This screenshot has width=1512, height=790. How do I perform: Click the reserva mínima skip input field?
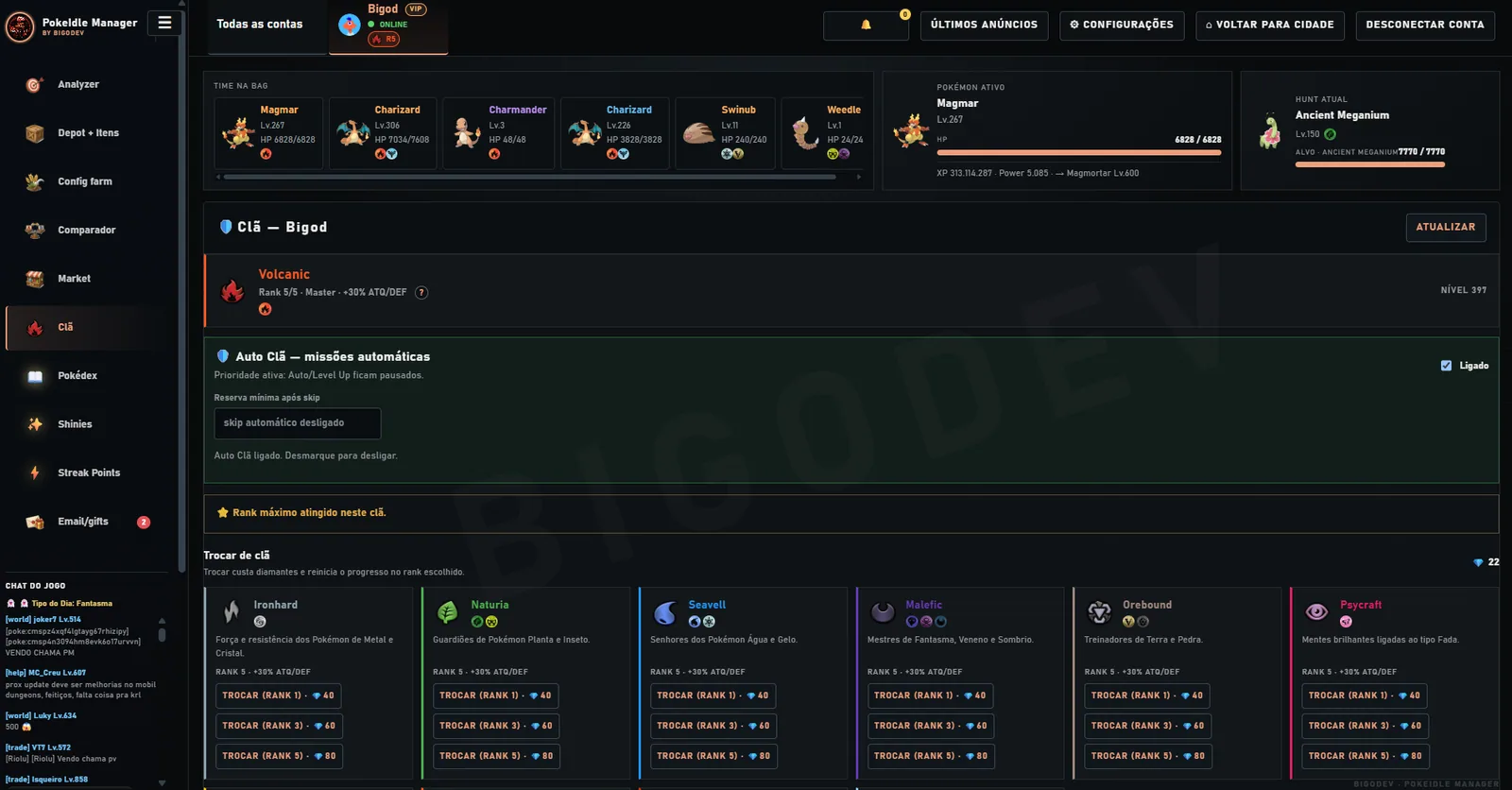coord(298,423)
